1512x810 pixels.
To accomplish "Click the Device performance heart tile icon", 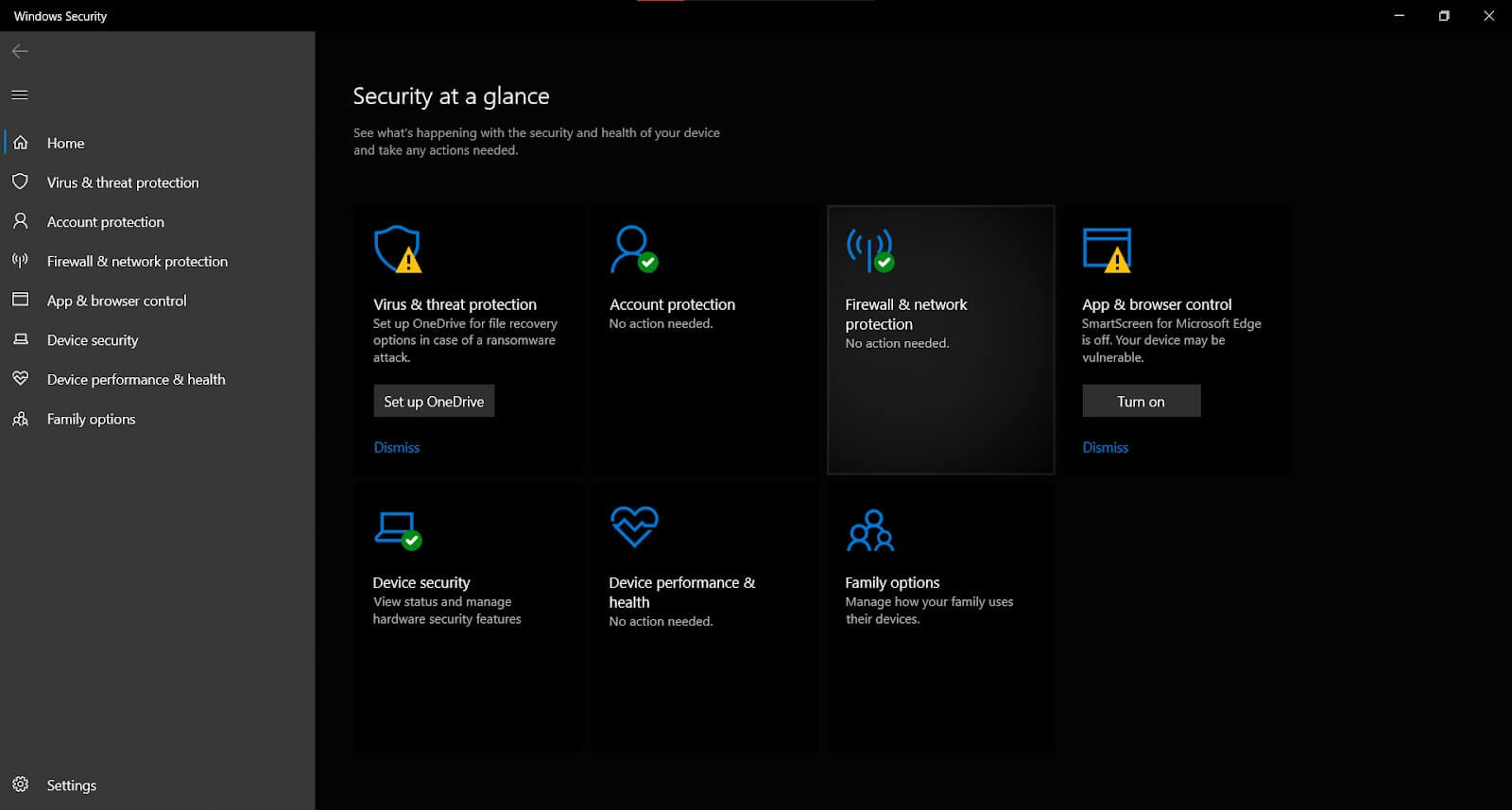I will (x=634, y=526).
